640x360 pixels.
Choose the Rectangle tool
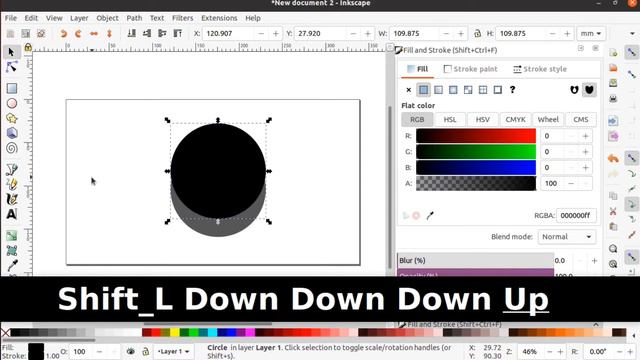tap(11, 88)
